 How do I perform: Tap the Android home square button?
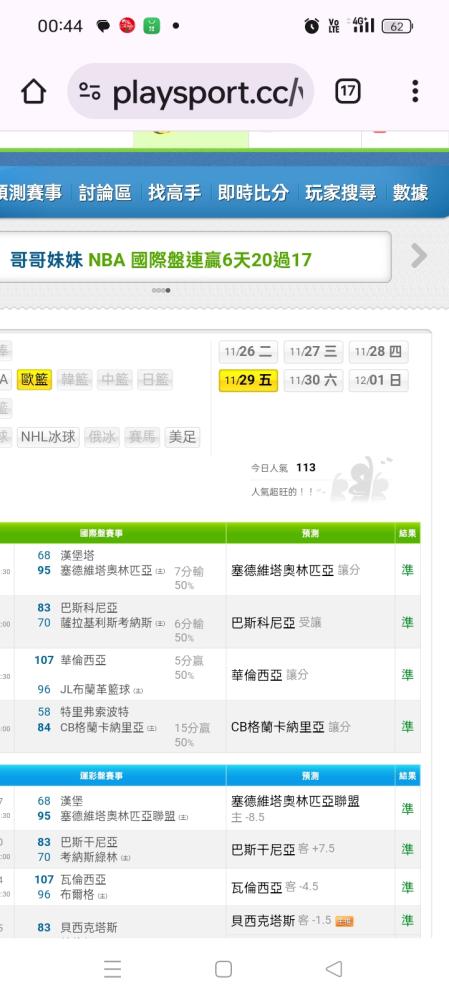tap(223, 969)
